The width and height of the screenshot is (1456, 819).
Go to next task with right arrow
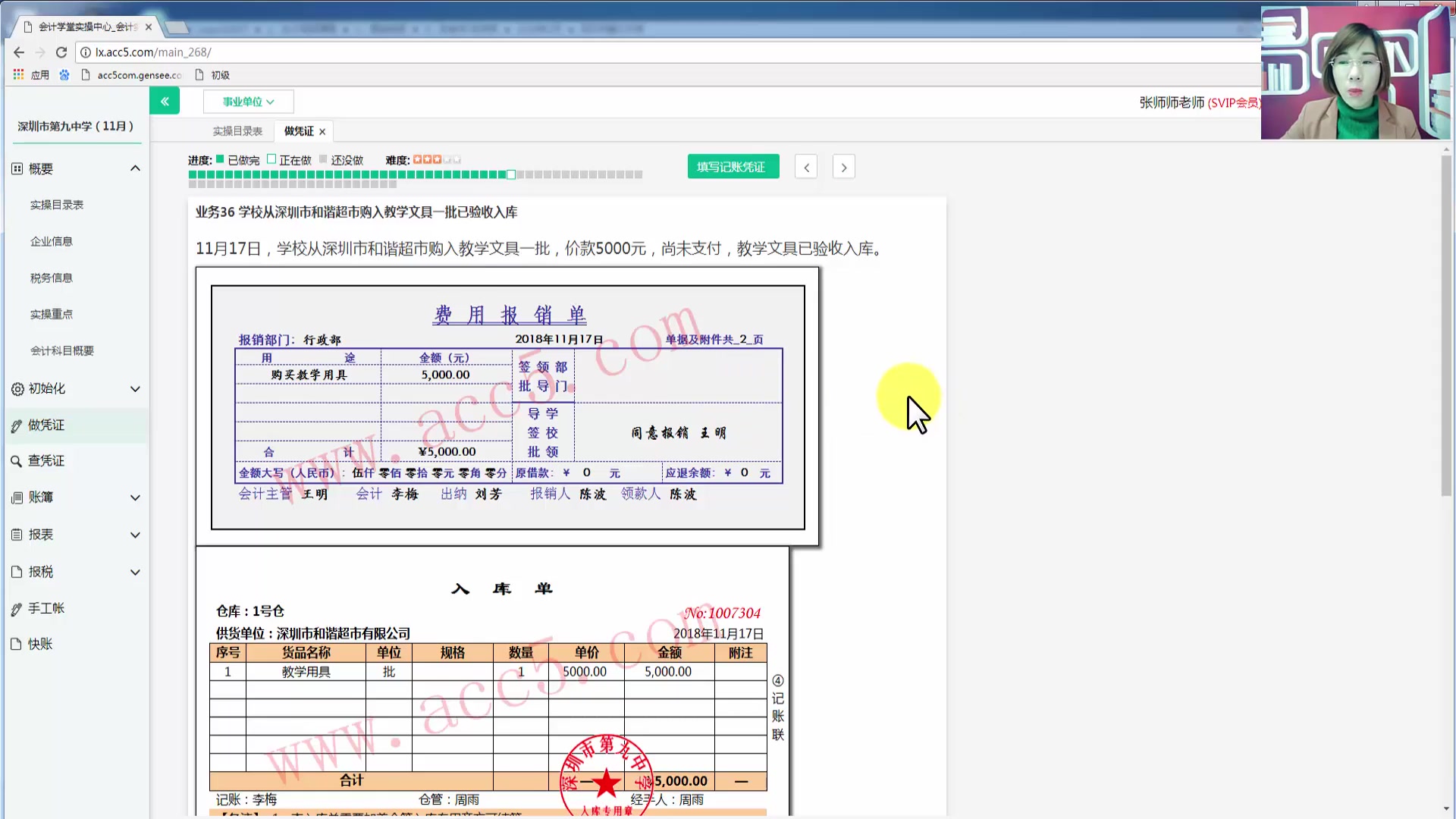pos(844,168)
